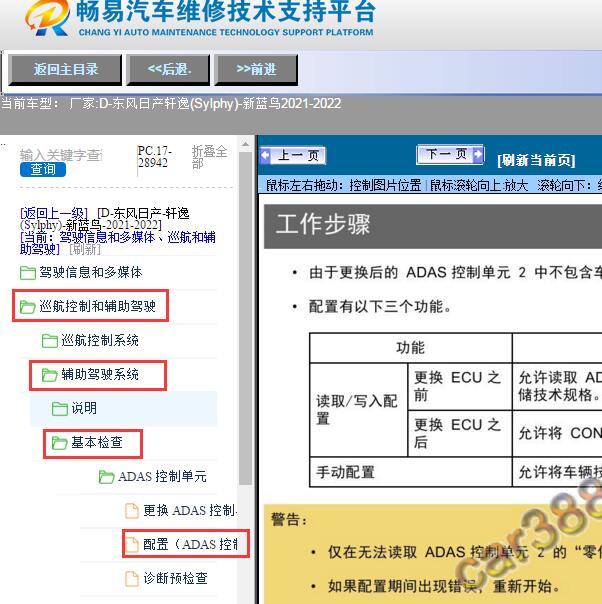Viewport: 602px width, 604px height.
Task: Click the 更换 ECU 之后 table cell
Action: (459, 433)
